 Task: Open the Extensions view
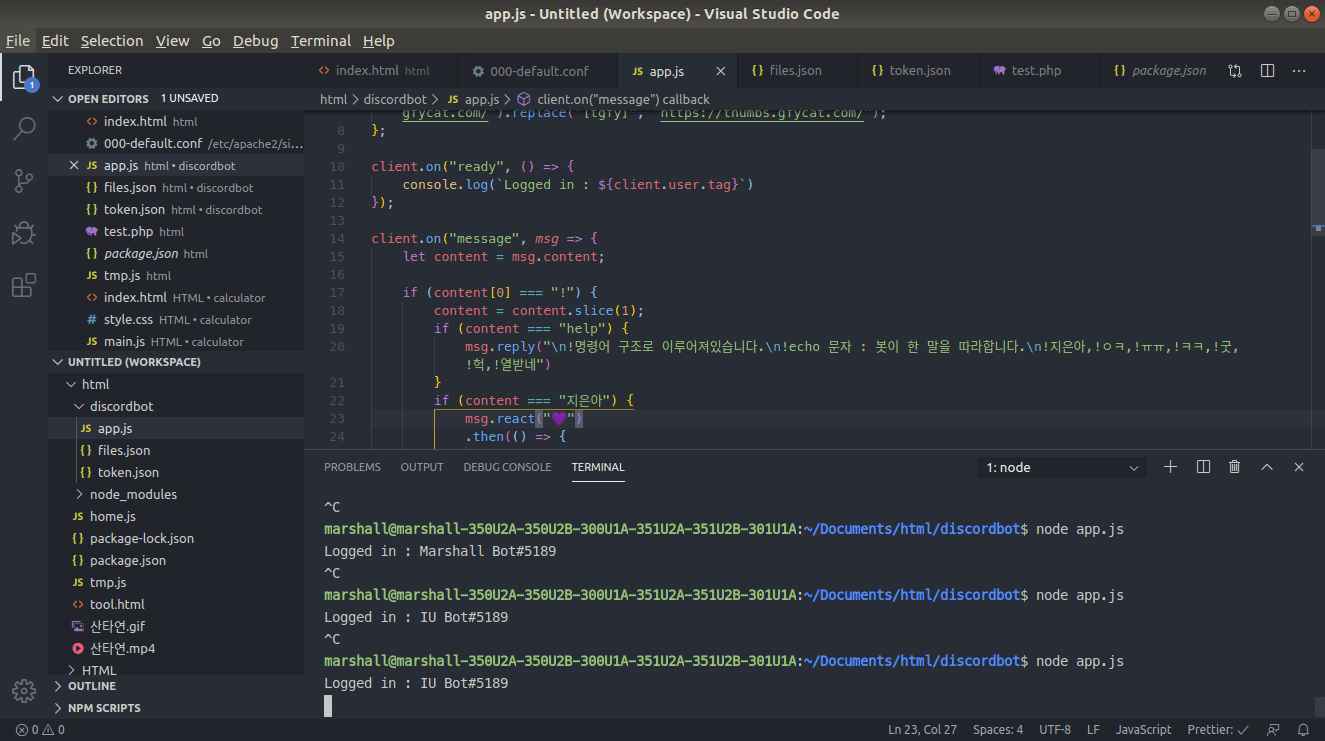24,286
